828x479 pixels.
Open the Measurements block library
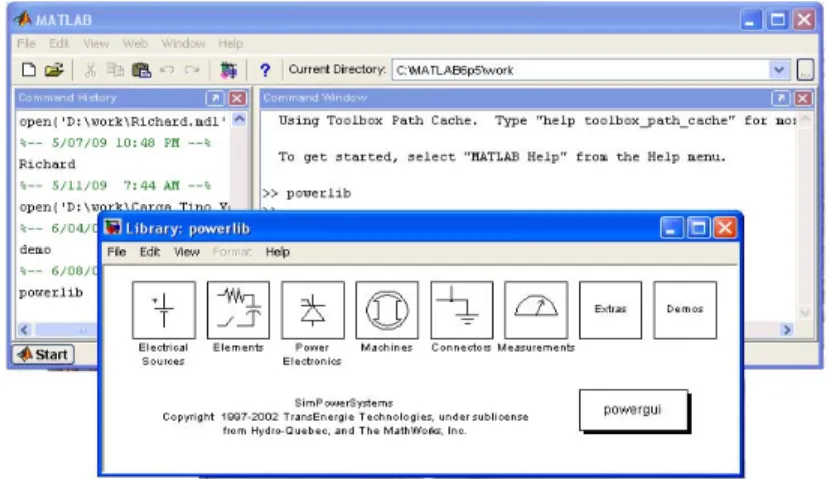click(536, 310)
